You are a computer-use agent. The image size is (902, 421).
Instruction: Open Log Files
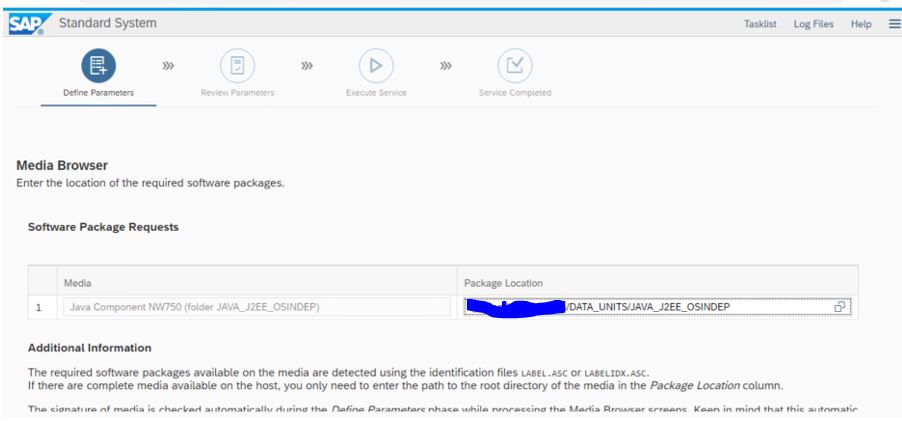pos(813,24)
